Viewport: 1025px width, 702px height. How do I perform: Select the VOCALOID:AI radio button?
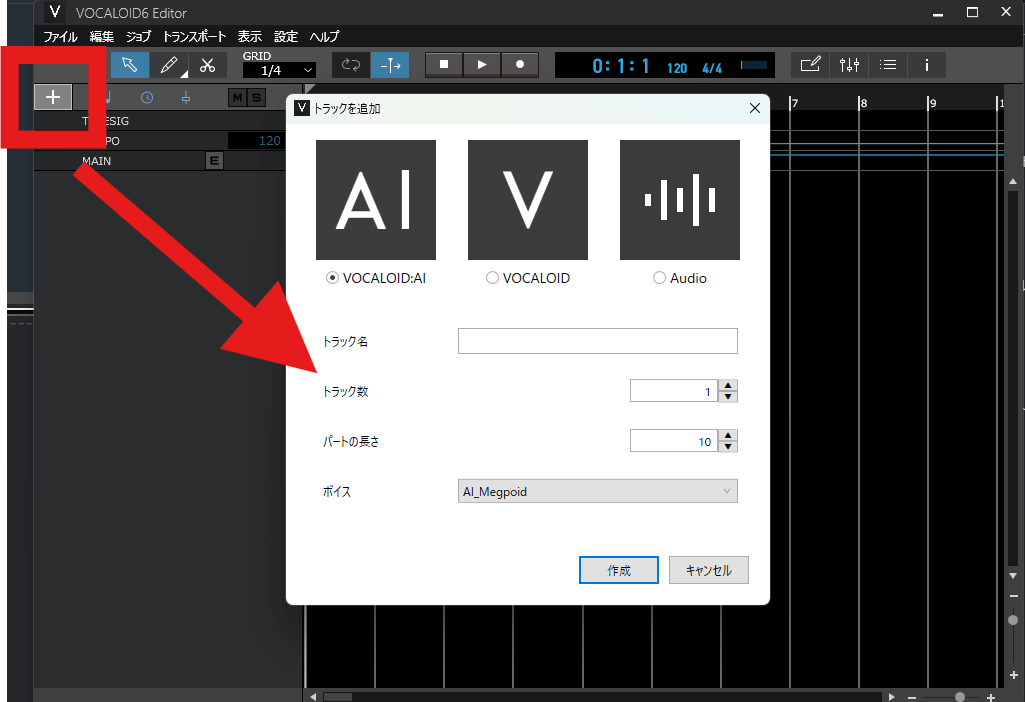point(332,278)
